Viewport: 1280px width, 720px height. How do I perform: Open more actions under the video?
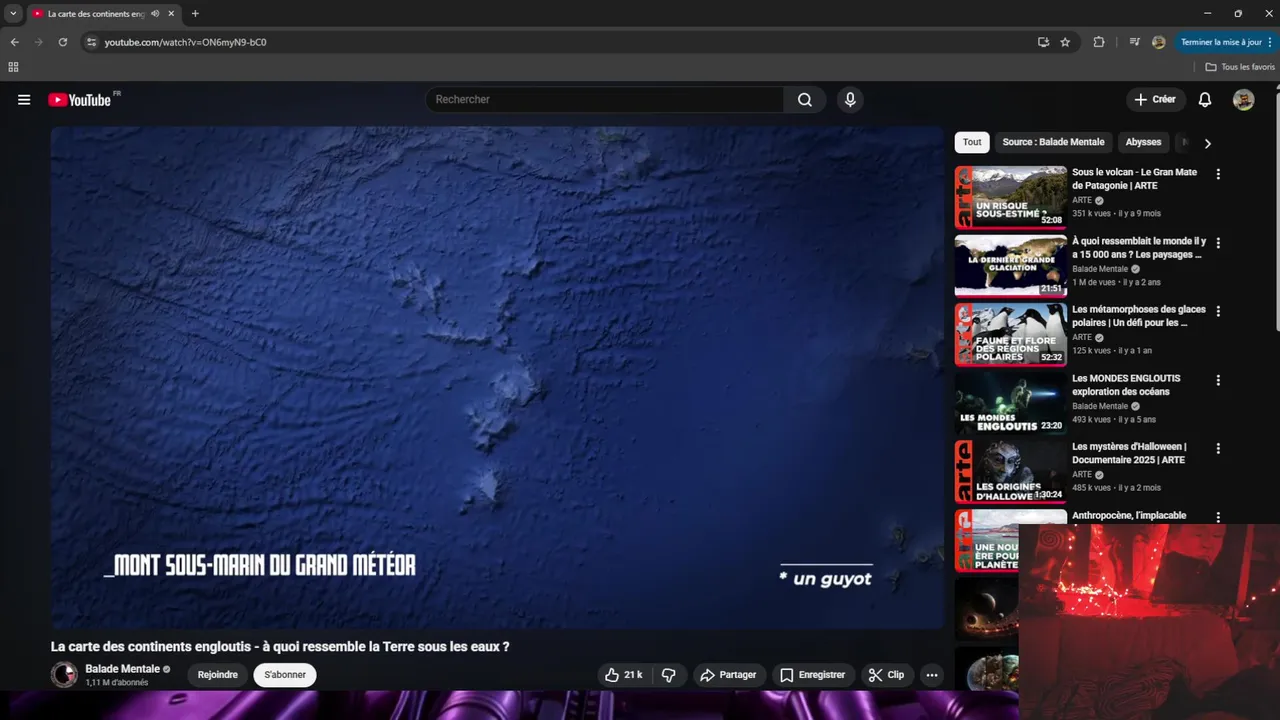pyautogui.click(x=932, y=675)
